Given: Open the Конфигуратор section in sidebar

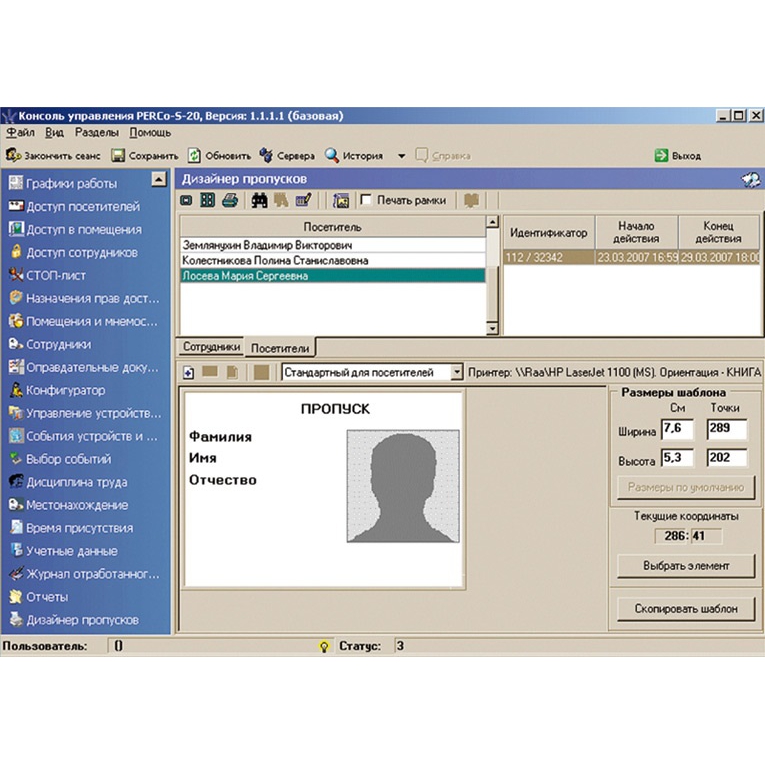Looking at the screenshot, I should (x=65, y=390).
